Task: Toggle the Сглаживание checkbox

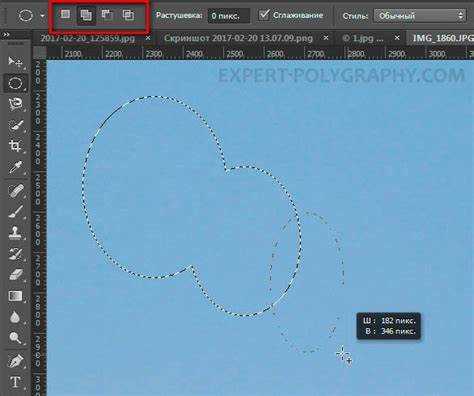Action: 264,15
